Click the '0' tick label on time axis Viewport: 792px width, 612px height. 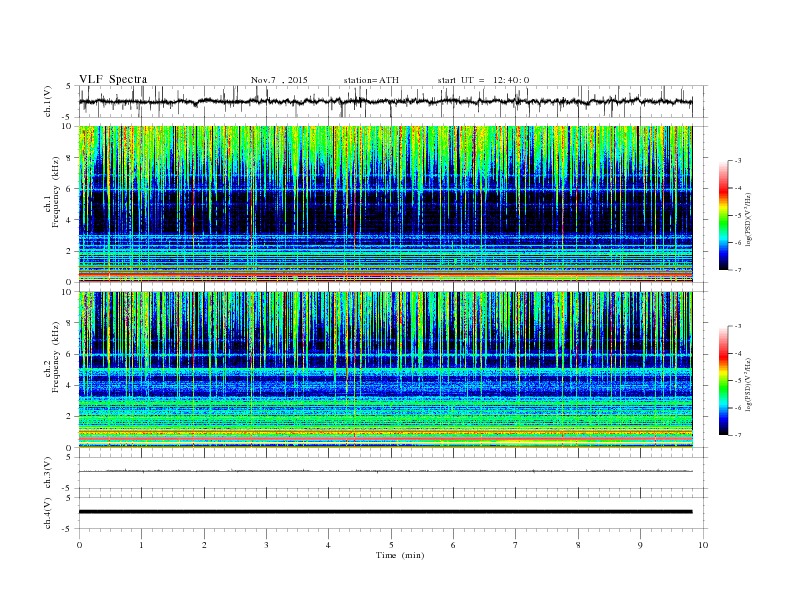point(79,545)
